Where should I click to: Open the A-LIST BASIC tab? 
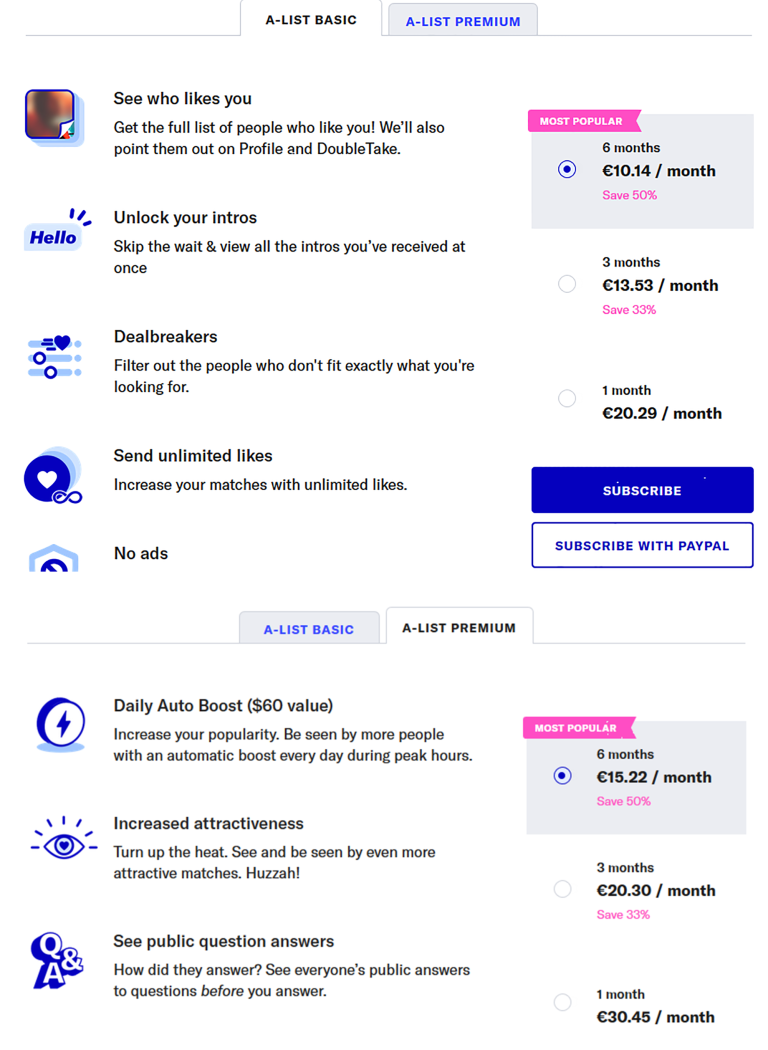tap(309, 628)
